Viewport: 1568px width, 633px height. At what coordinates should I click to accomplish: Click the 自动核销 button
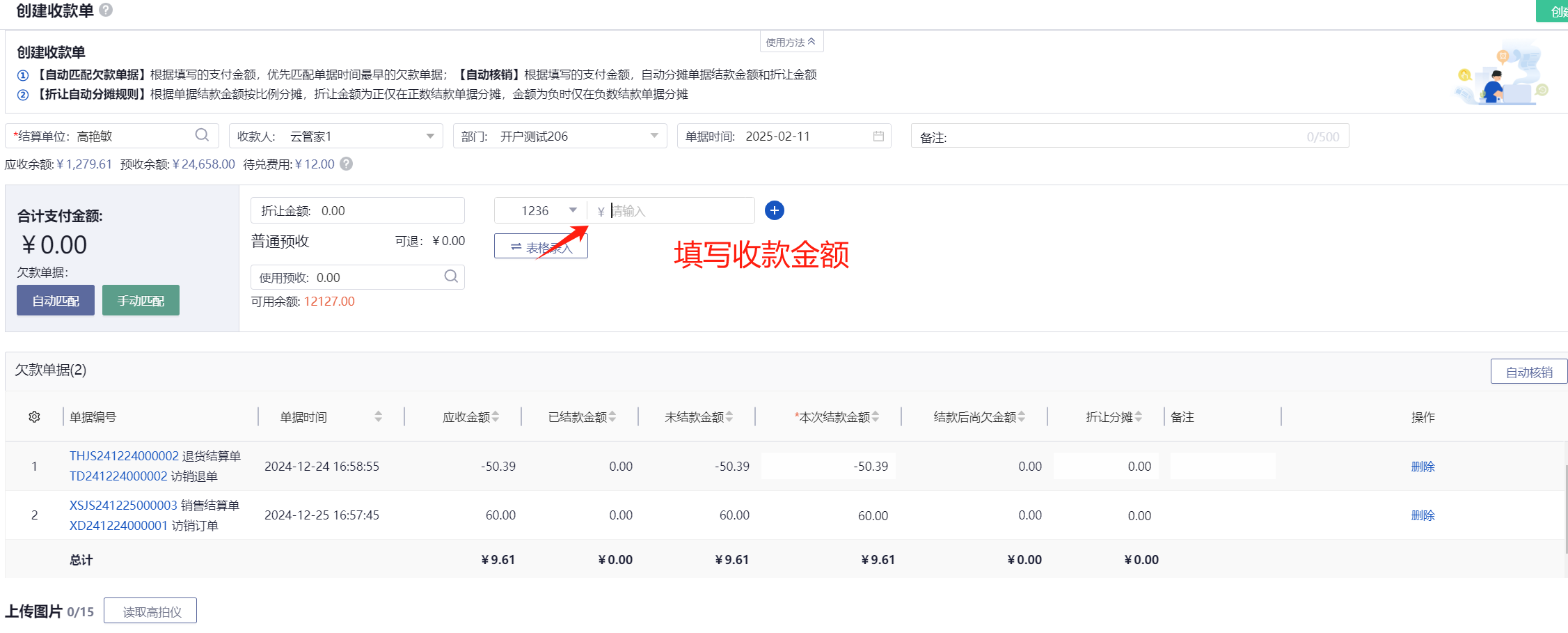point(1528,372)
